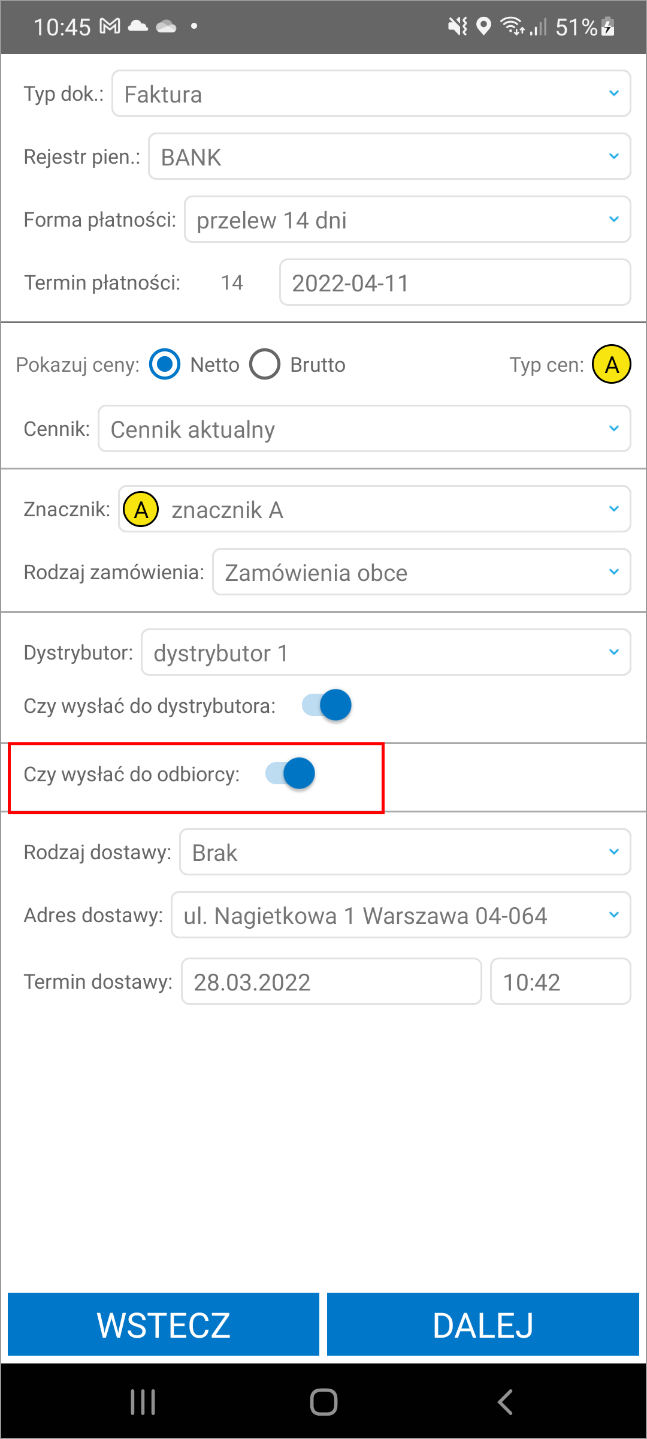Click the vibrate mode icon in status bar

456,27
